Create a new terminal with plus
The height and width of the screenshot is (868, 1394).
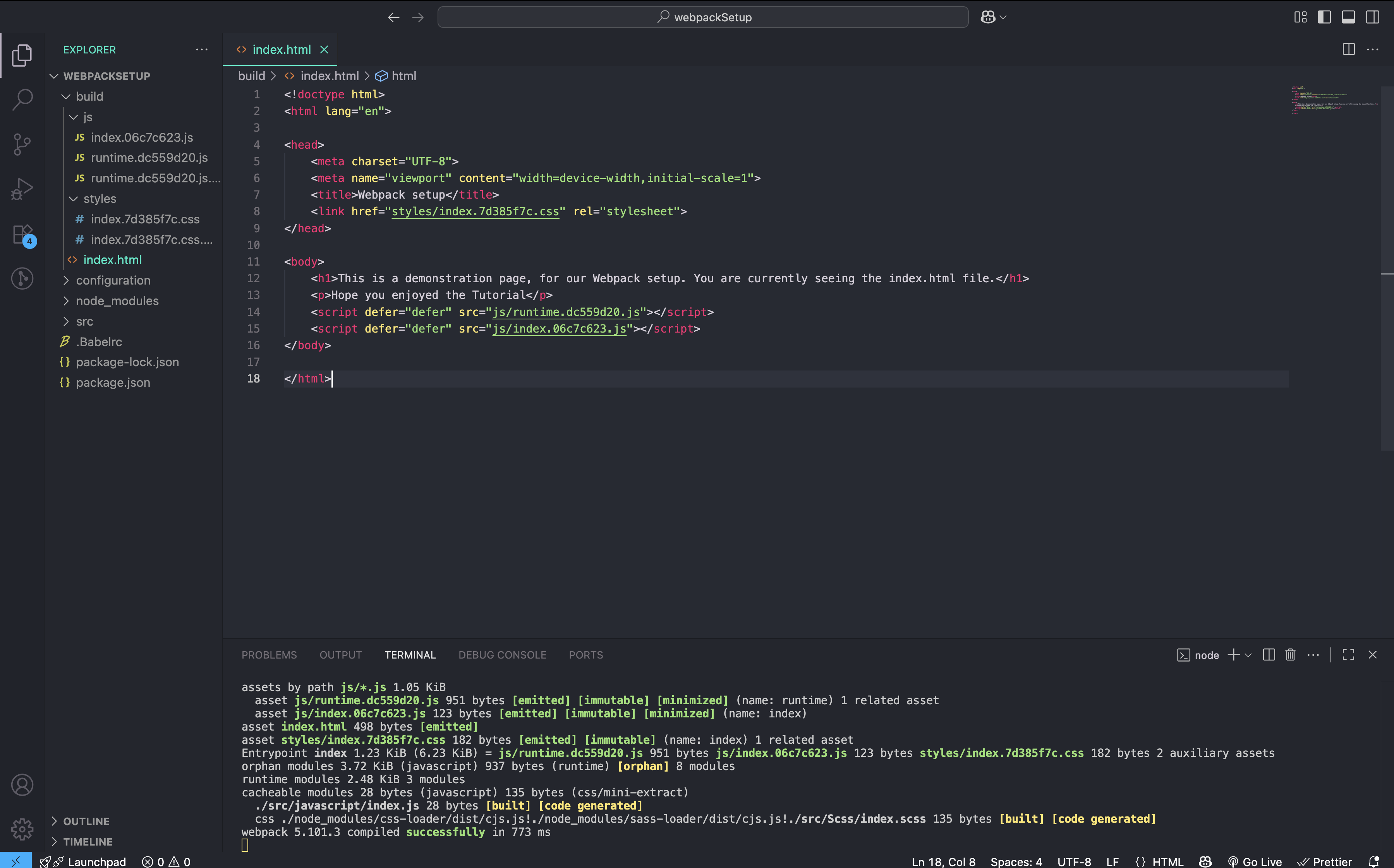pyautogui.click(x=1233, y=655)
